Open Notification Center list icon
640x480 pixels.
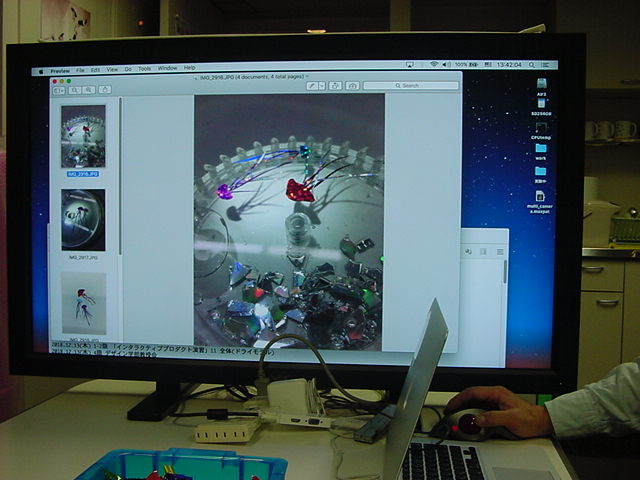(x=546, y=64)
